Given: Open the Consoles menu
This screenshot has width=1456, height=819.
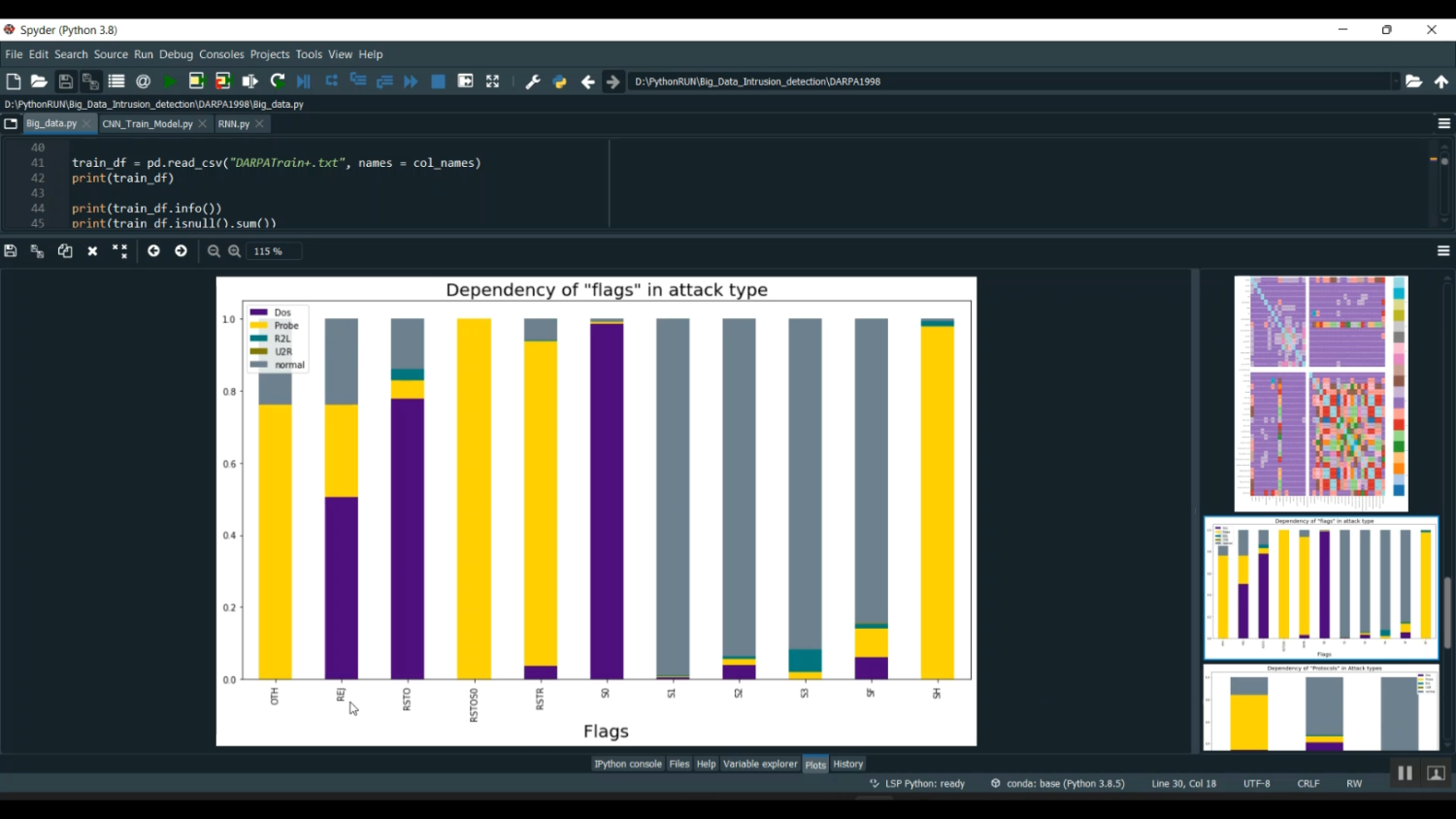Looking at the screenshot, I should tap(221, 54).
